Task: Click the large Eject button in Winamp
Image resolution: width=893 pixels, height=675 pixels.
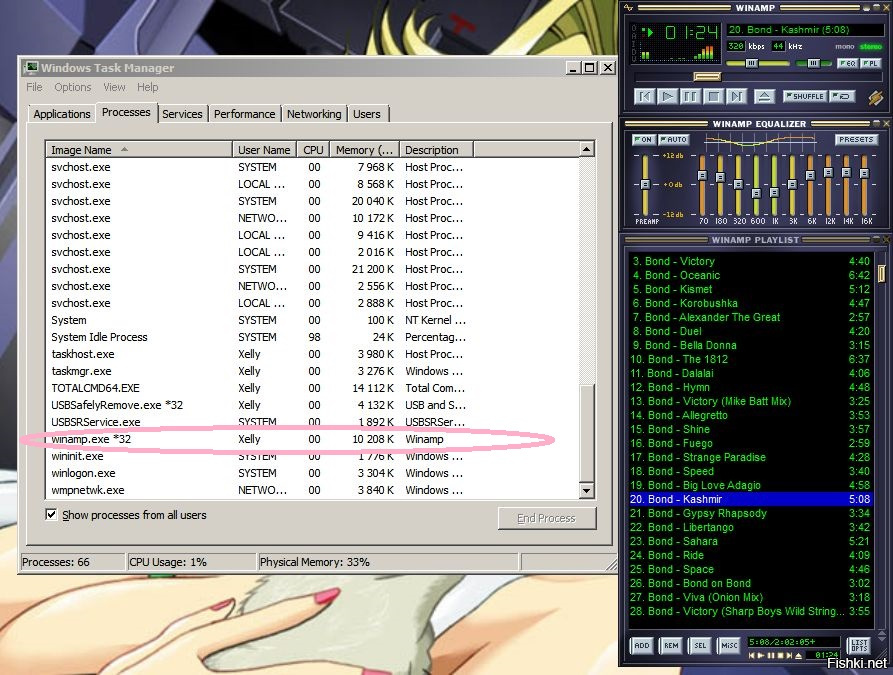Action: (x=764, y=96)
